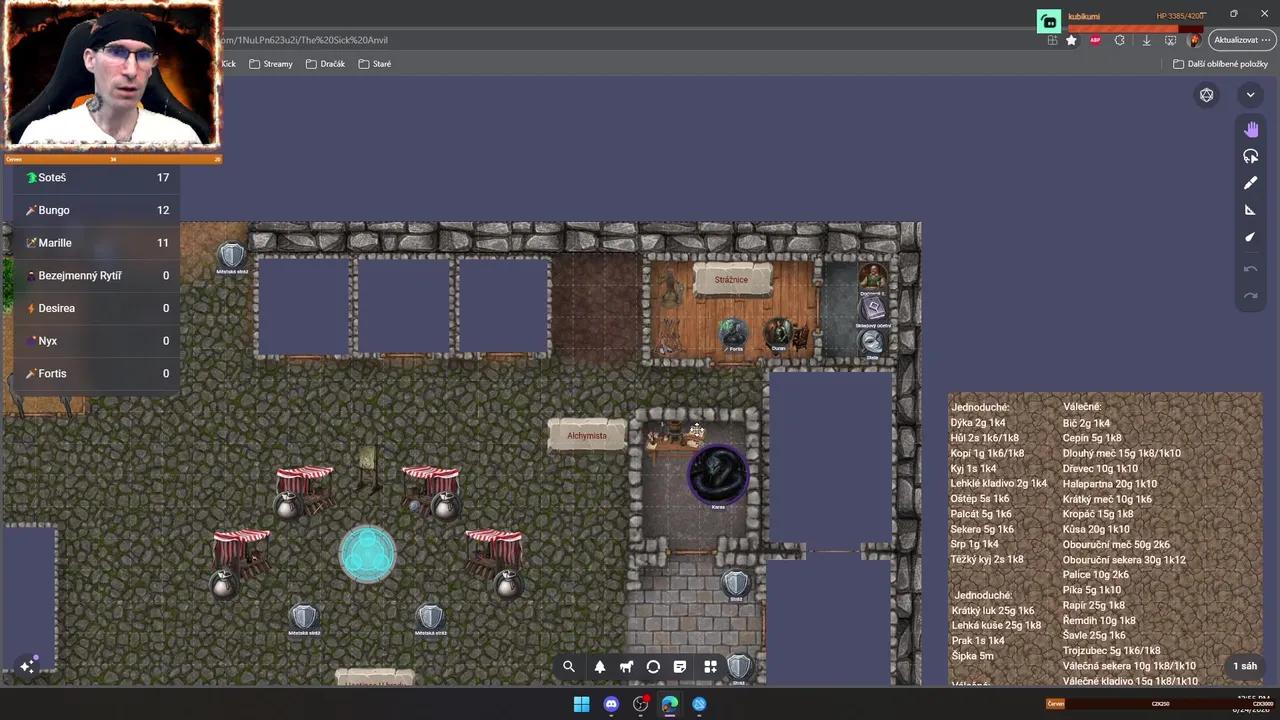This screenshot has width=1280, height=720.
Task: Open the sticky notes tool
Action: [x=681, y=667]
